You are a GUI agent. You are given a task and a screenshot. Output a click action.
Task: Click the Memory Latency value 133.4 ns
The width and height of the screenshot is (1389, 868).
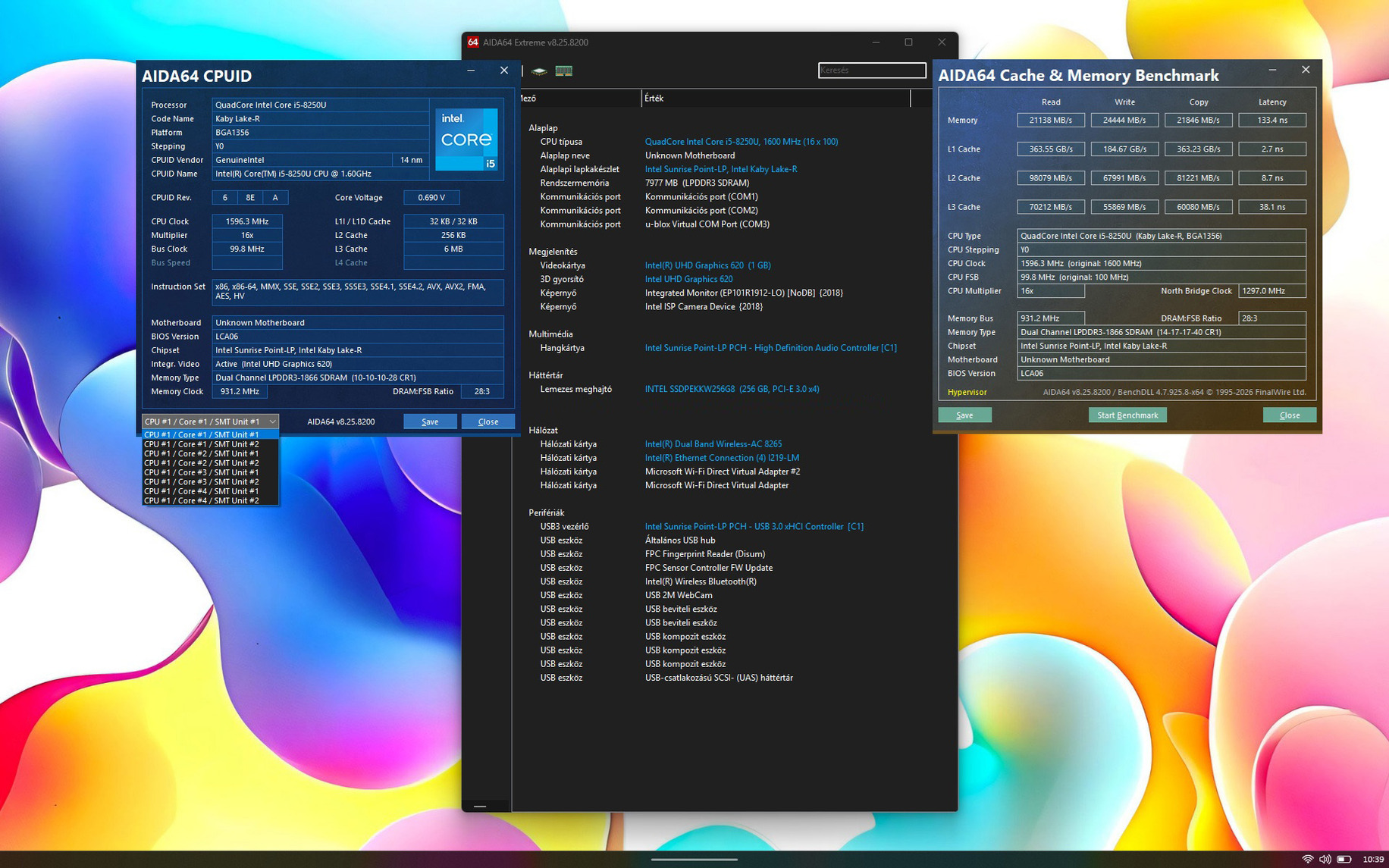pos(1272,121)
